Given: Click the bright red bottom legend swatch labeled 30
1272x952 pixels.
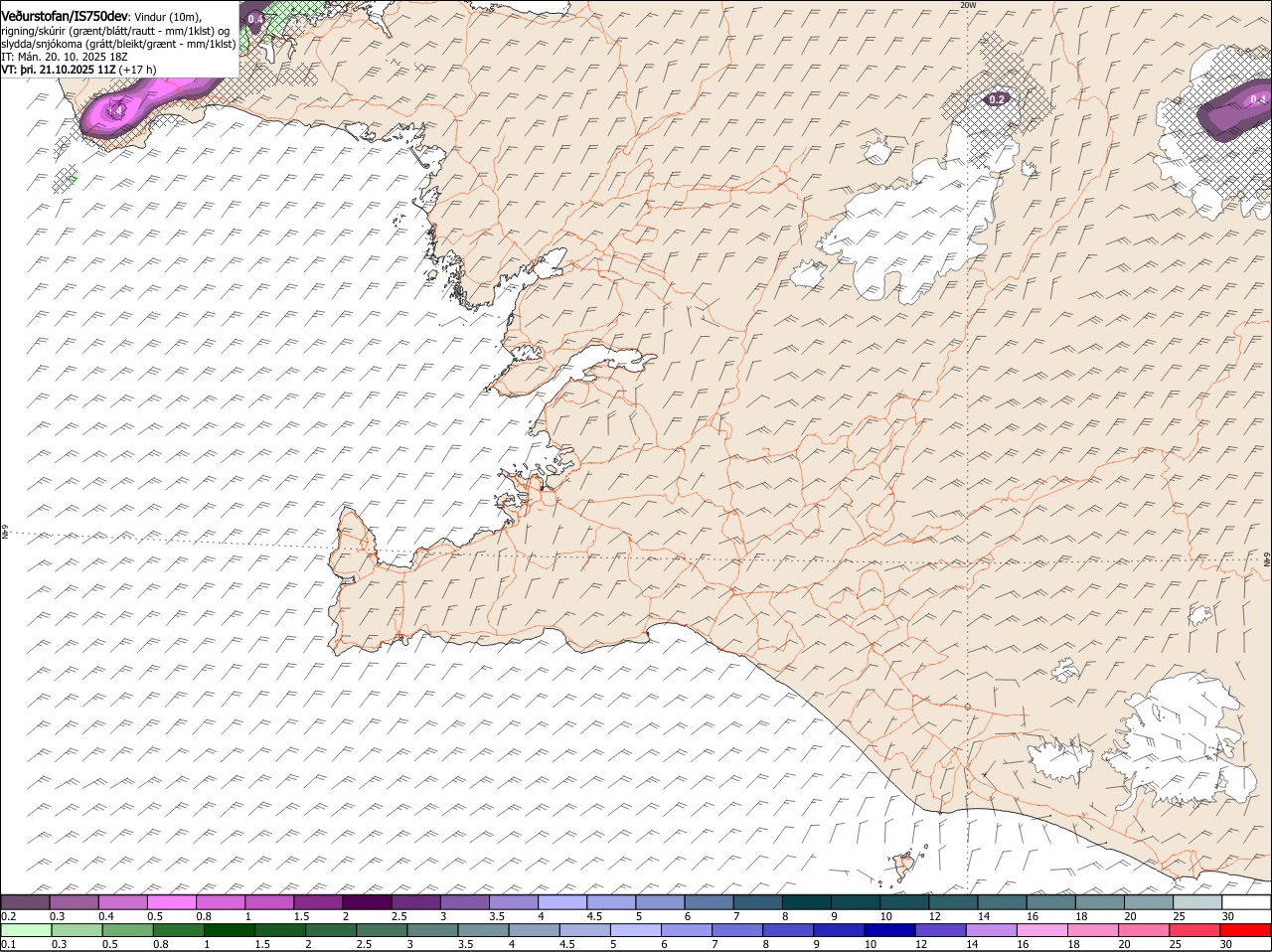Looking at the screenshot, I should (x=1246, y=930).
